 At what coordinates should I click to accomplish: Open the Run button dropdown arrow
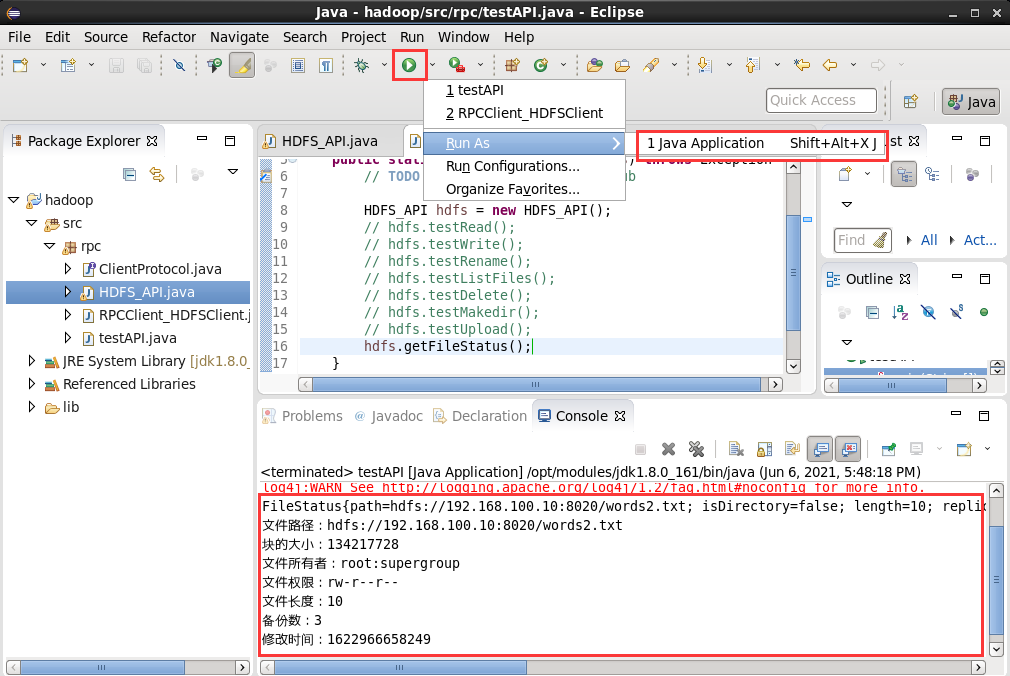(432, 64)
